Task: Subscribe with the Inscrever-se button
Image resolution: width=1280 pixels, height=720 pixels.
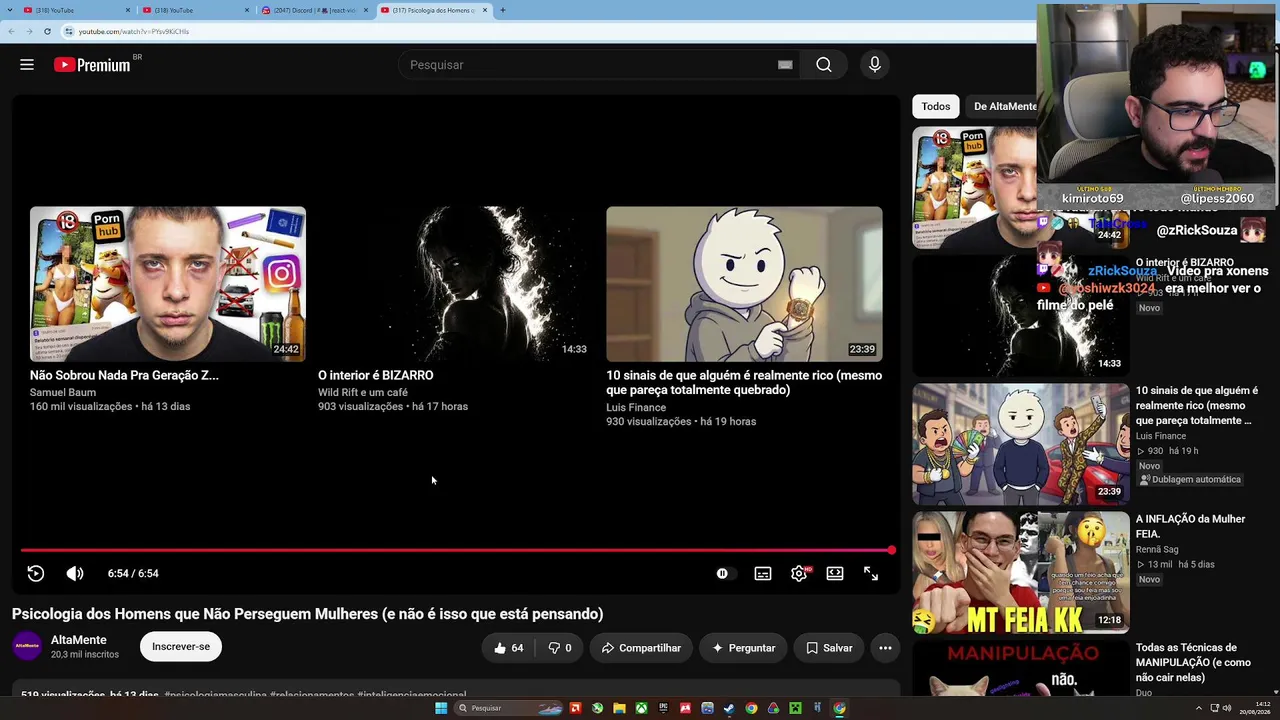Action: [181, 647]
